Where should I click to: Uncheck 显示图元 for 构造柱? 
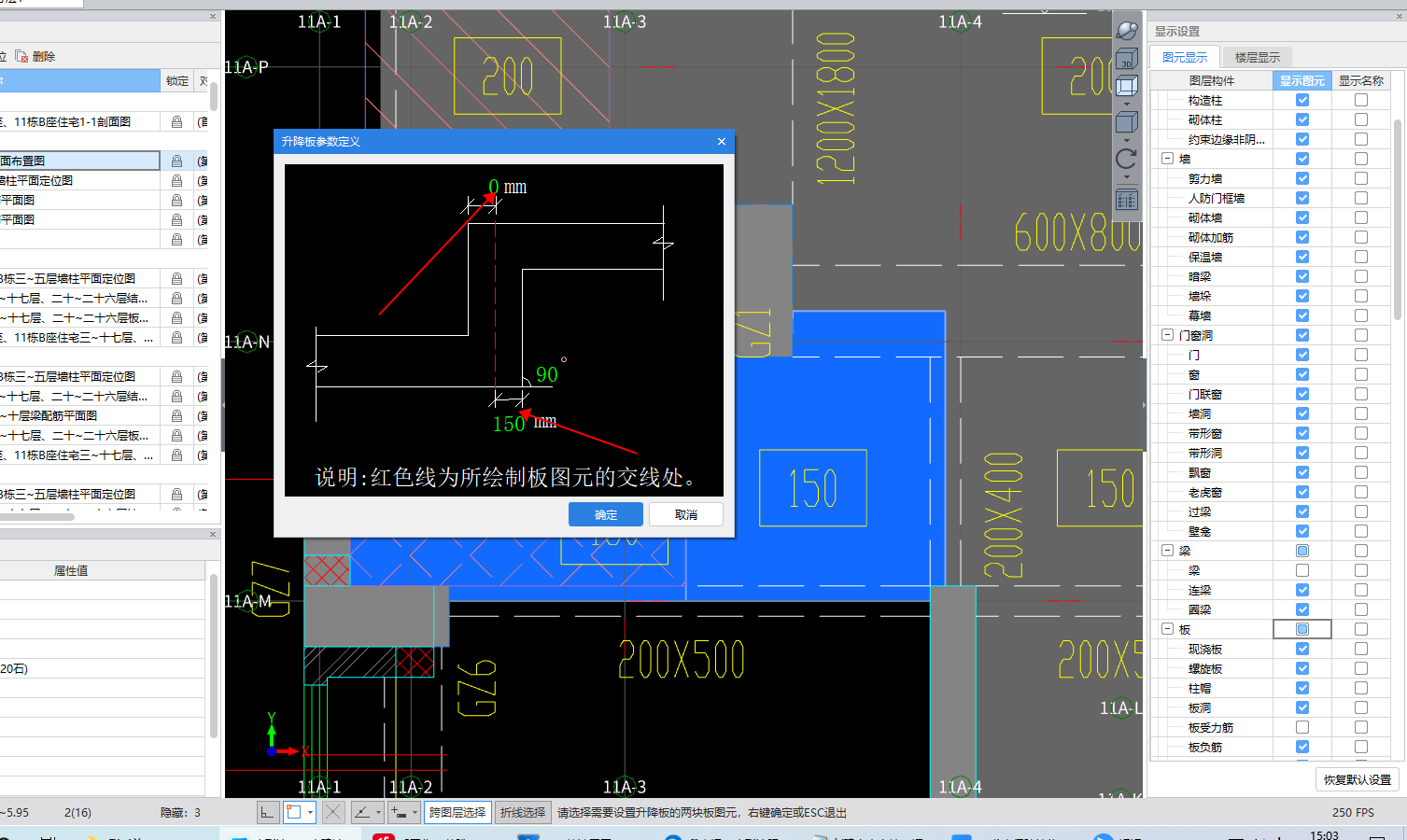(1302, 100)
